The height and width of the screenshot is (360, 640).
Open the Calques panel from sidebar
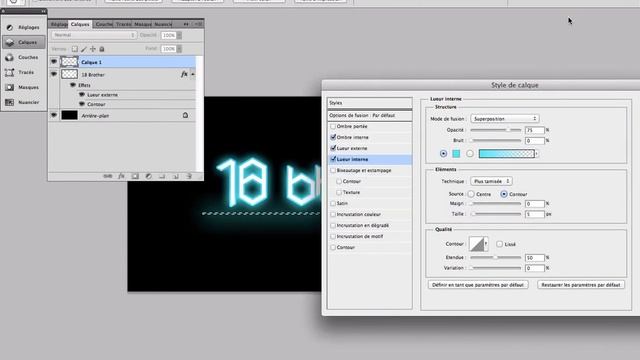[24, 42]
